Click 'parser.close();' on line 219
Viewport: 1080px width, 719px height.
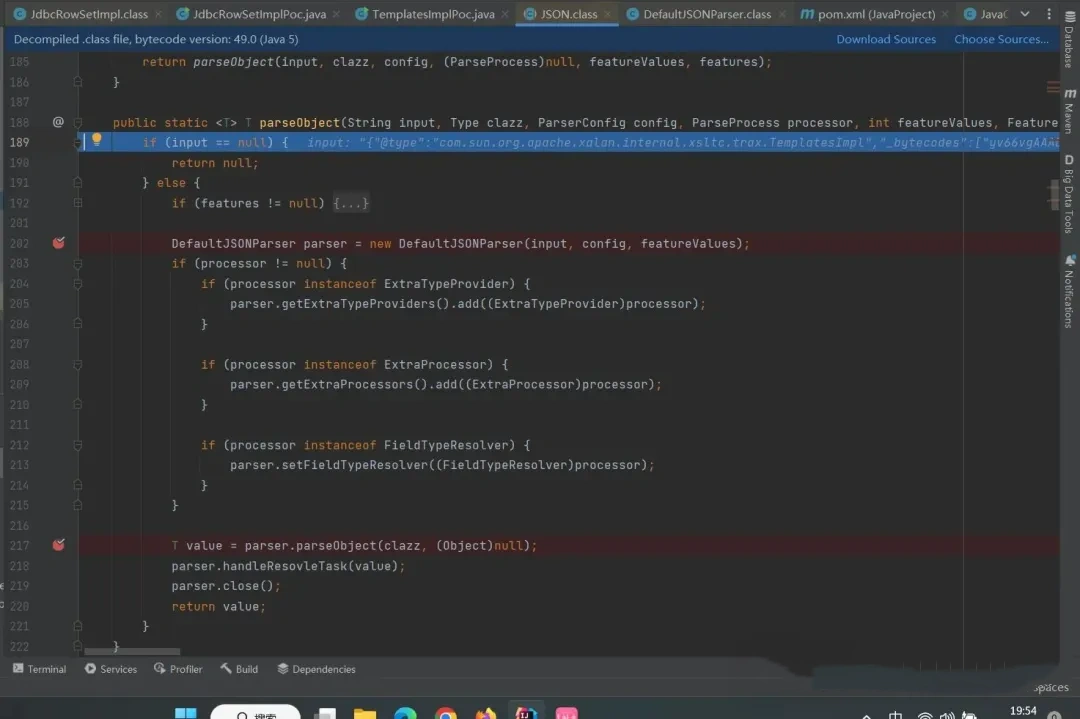click(x=226, y=585)
